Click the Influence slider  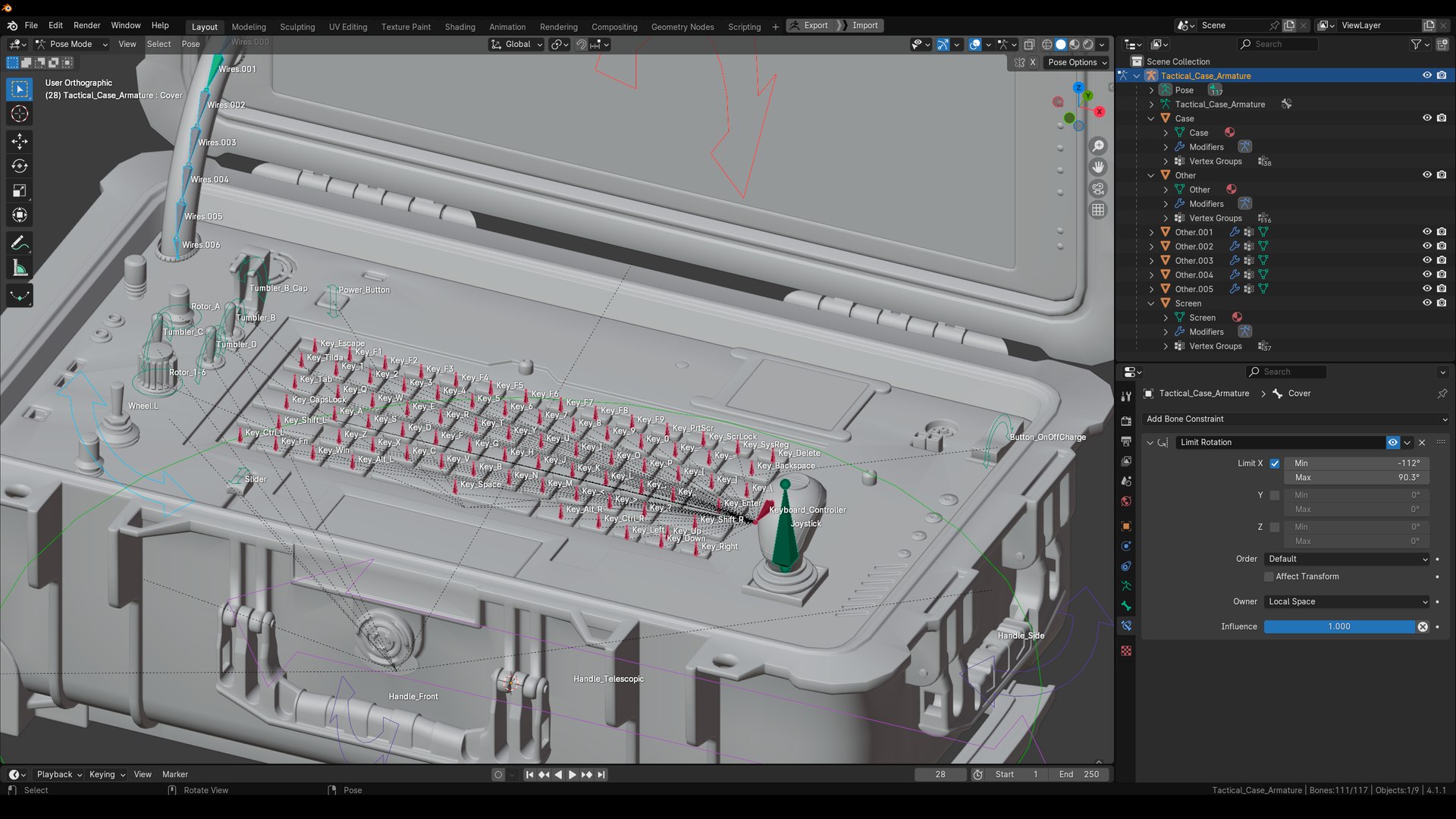pyautogui.click(x=1338, y=627)
